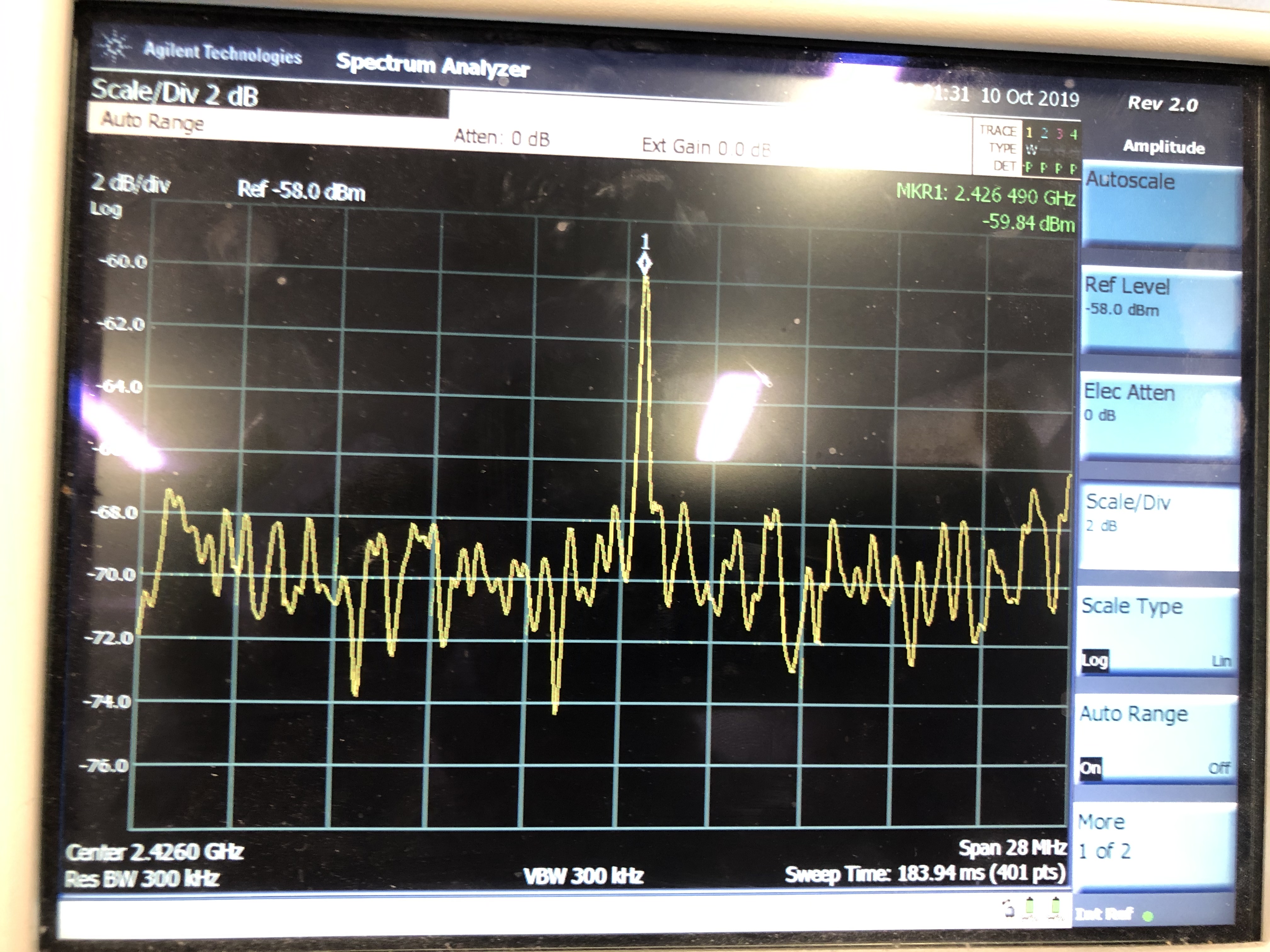Click the green status dot beside Int Ref
1270x952 pixels.
point(1148,916)
